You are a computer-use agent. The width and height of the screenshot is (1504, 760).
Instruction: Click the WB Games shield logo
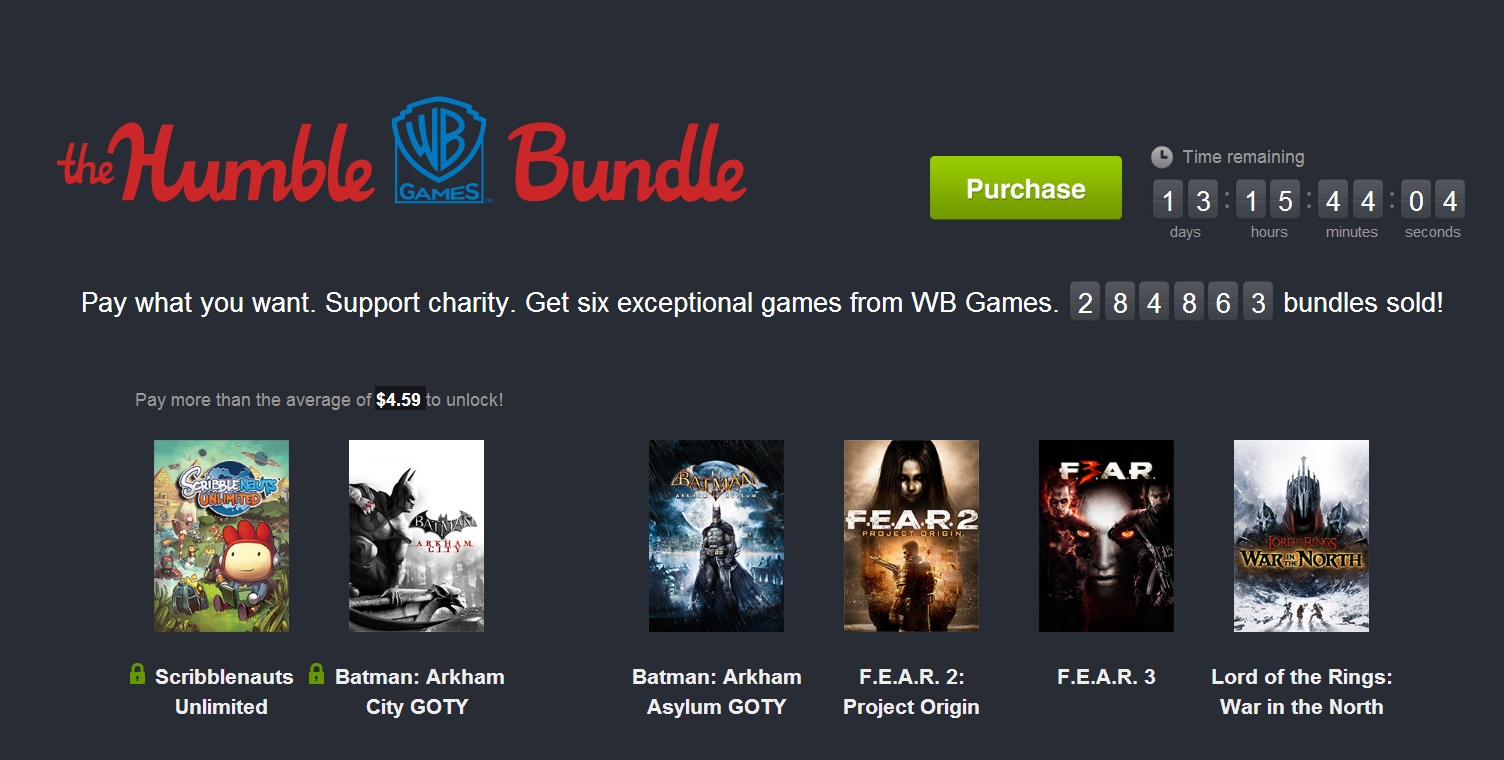coord(439,151)
